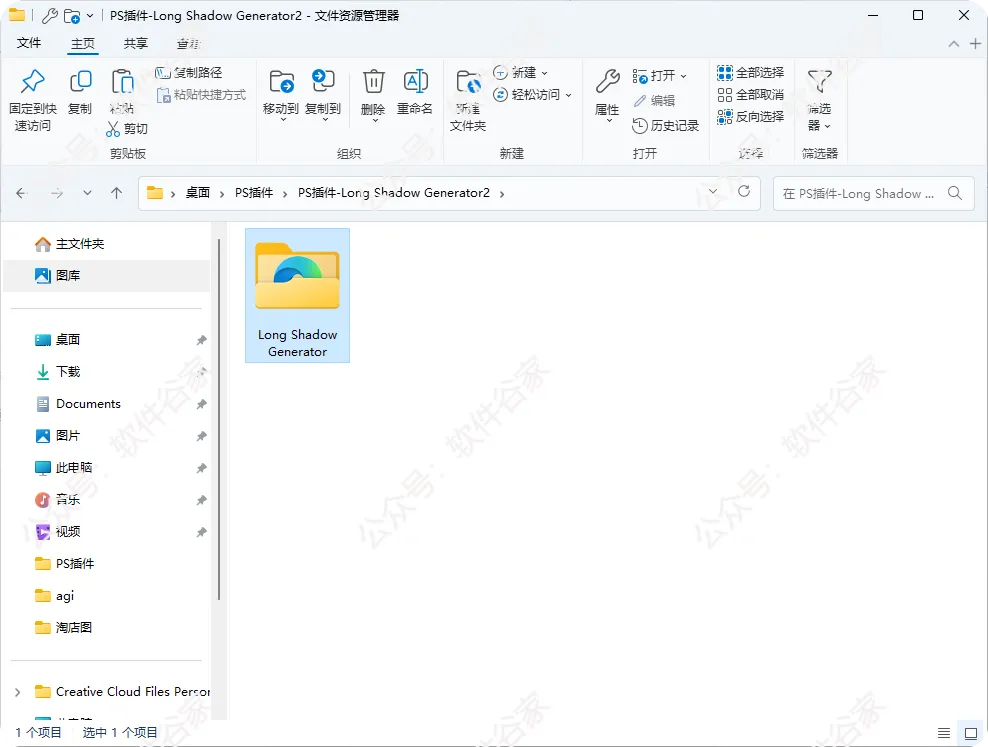Click the Forward navigation arrow
This screenshot has width=988, height=747.
click(x=57, y=193)
